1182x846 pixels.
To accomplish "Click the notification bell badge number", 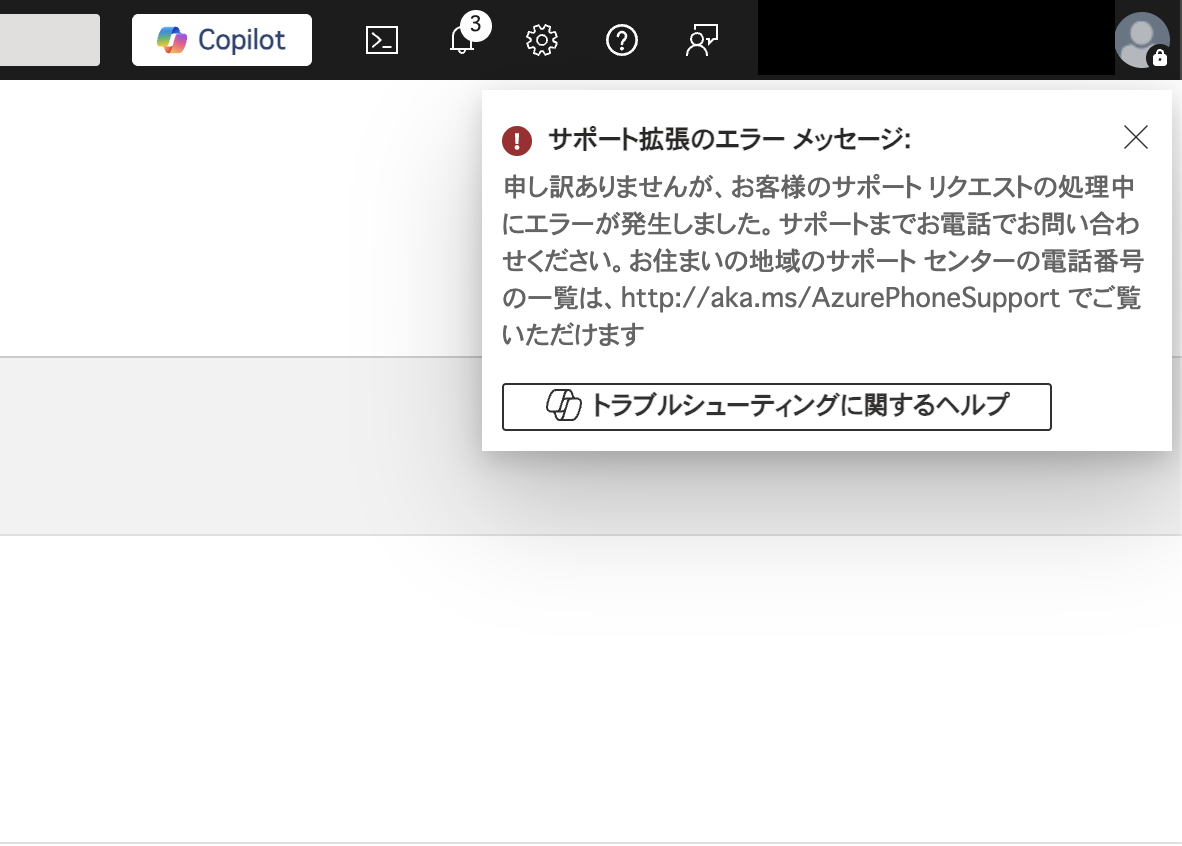I will point(473,26).
